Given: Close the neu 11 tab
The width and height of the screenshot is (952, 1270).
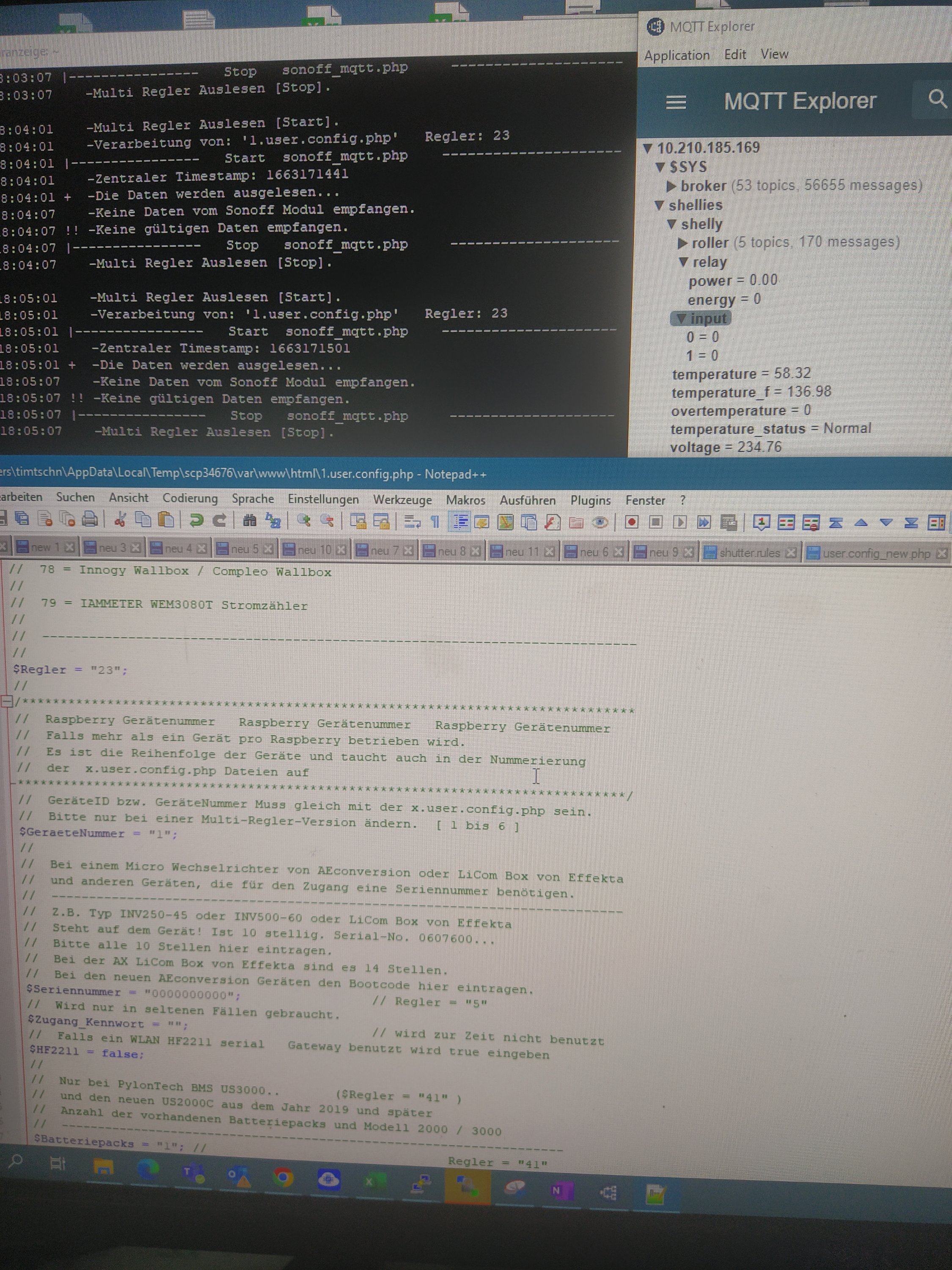Looking at the screenshot, I should click(549, 552).
